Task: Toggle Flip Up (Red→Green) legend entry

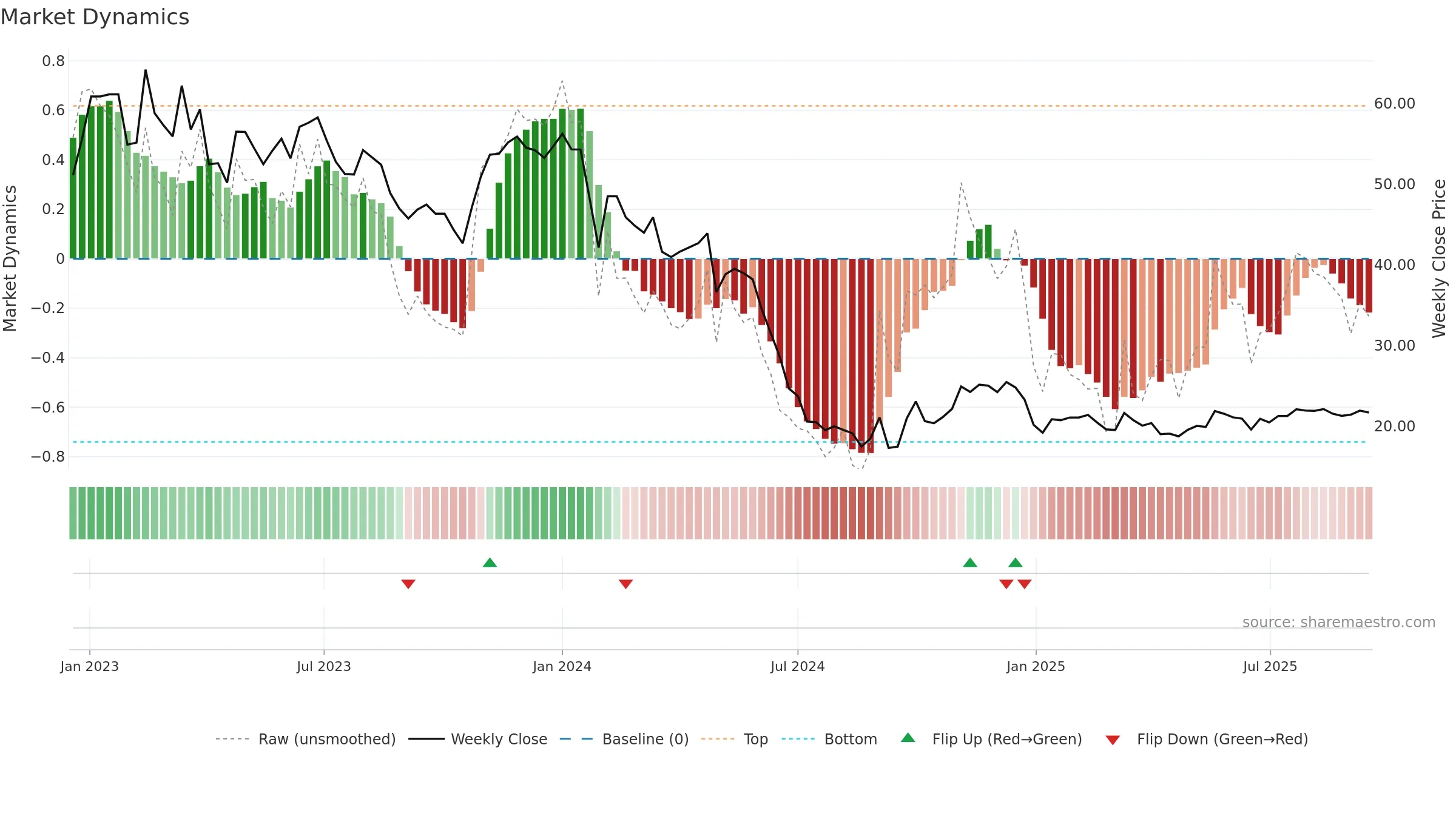Action: pos(991,739)
